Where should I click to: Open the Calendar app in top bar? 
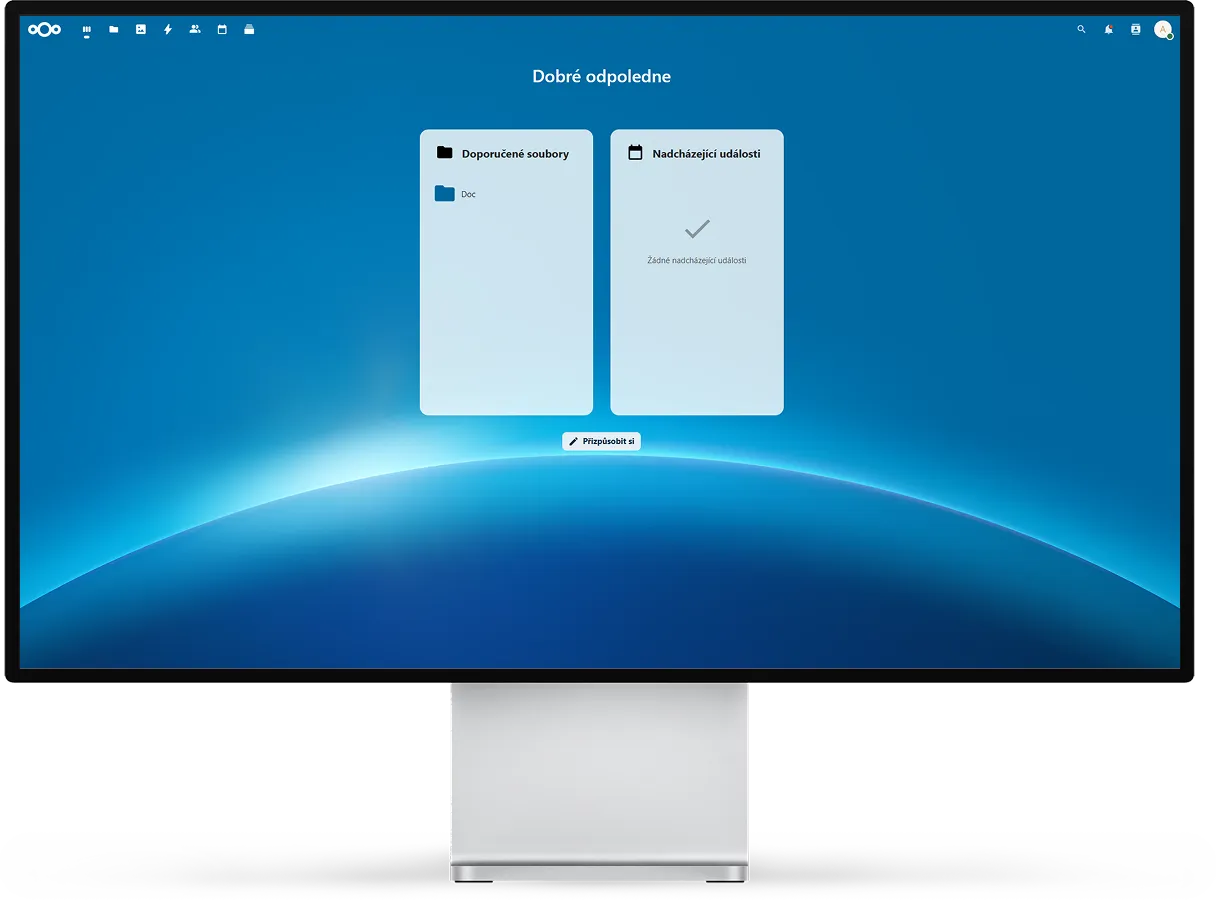click(x=222, y=30)
